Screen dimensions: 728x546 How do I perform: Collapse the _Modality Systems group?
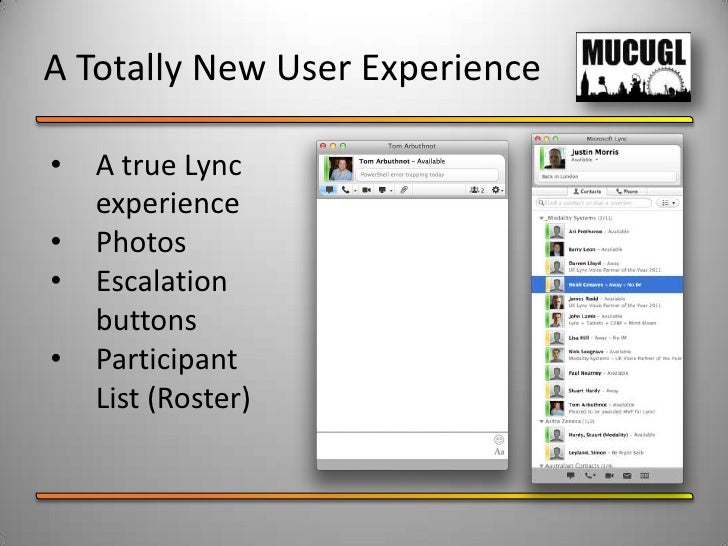(x=541, y=218)
